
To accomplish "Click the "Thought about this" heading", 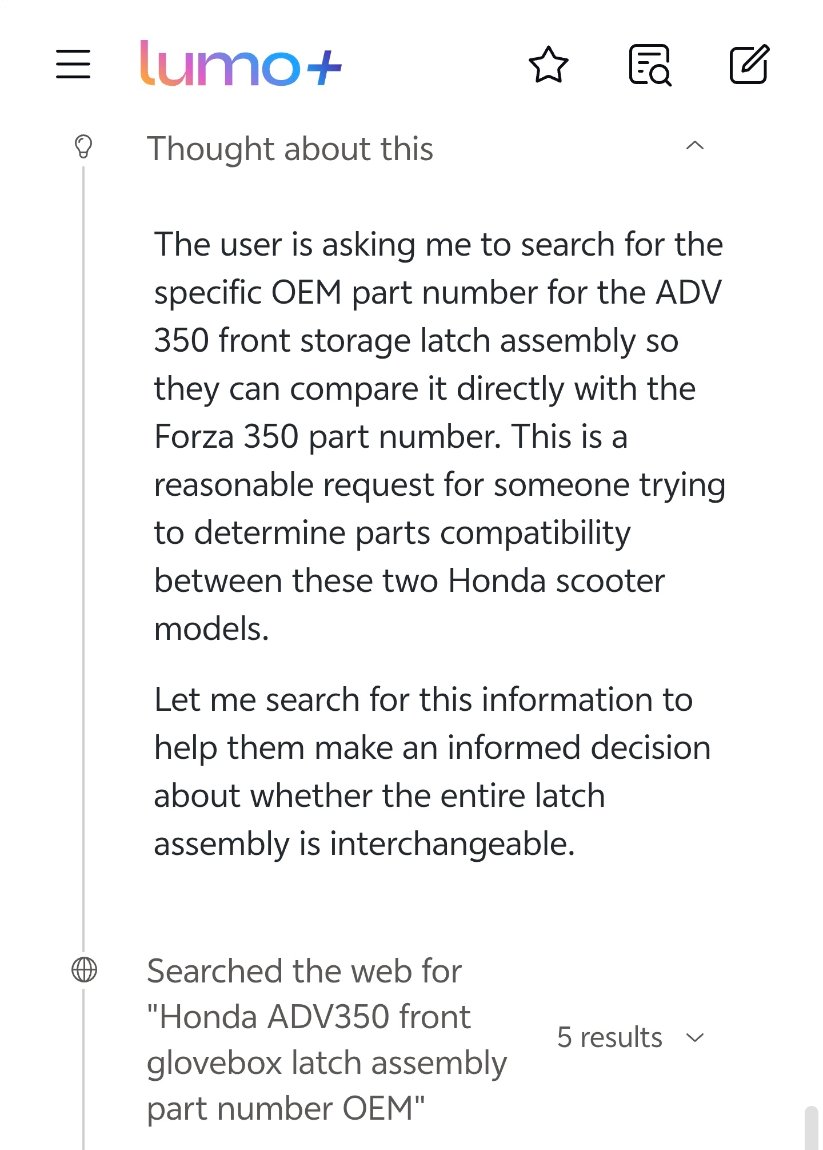I will point(290,149).
